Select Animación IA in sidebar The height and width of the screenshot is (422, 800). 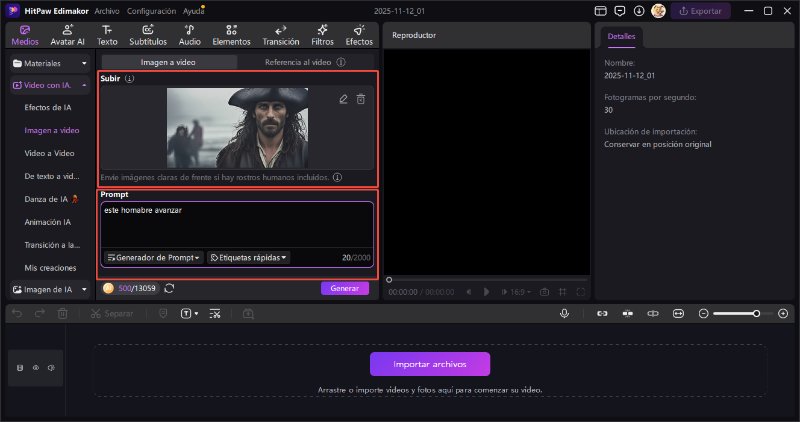(x=47, y=222)
